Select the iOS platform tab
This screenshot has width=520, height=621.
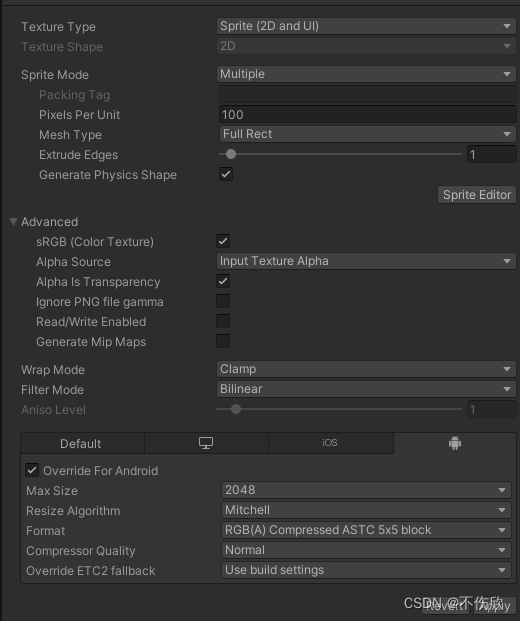330,443
